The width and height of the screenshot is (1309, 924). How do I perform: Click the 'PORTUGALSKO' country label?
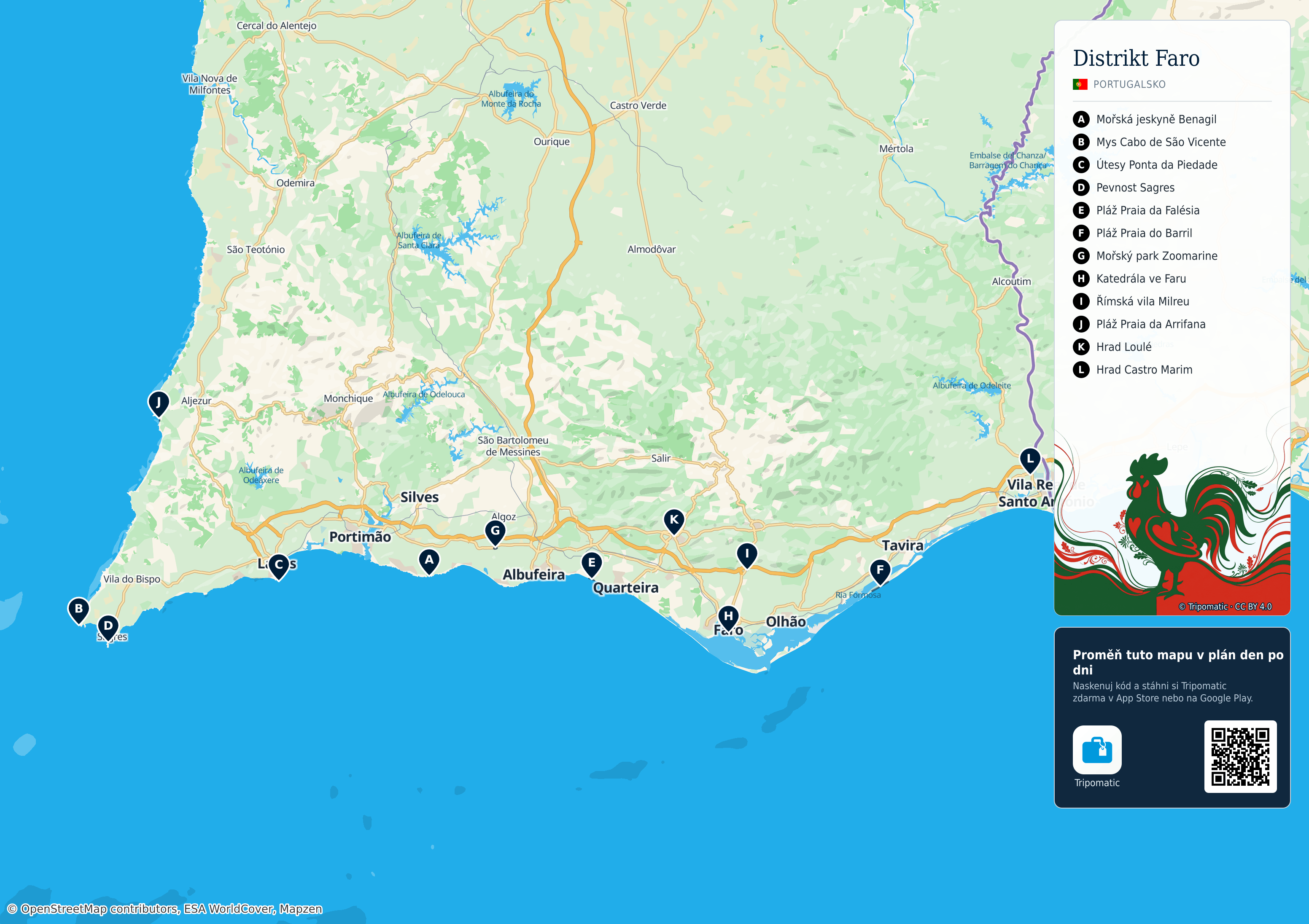tap(1129, 84)
